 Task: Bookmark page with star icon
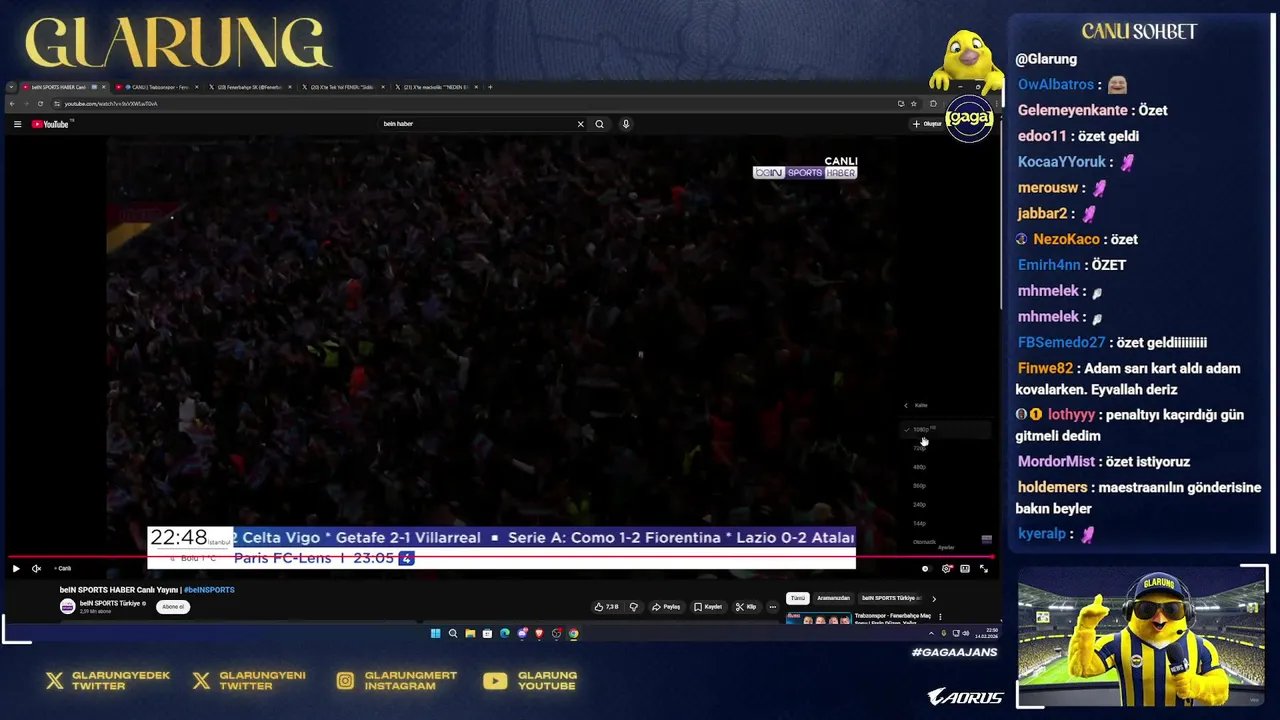pos(914,103)
